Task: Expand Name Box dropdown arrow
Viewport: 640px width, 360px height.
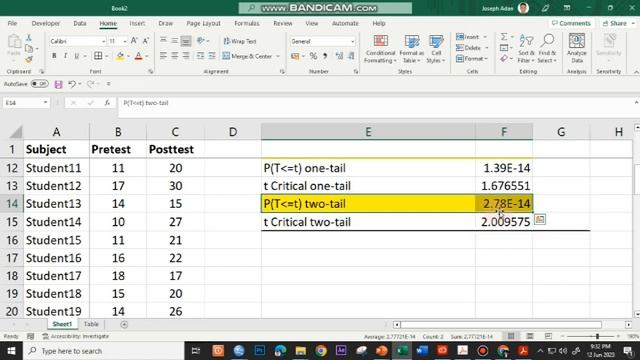Action: point(45,103)
